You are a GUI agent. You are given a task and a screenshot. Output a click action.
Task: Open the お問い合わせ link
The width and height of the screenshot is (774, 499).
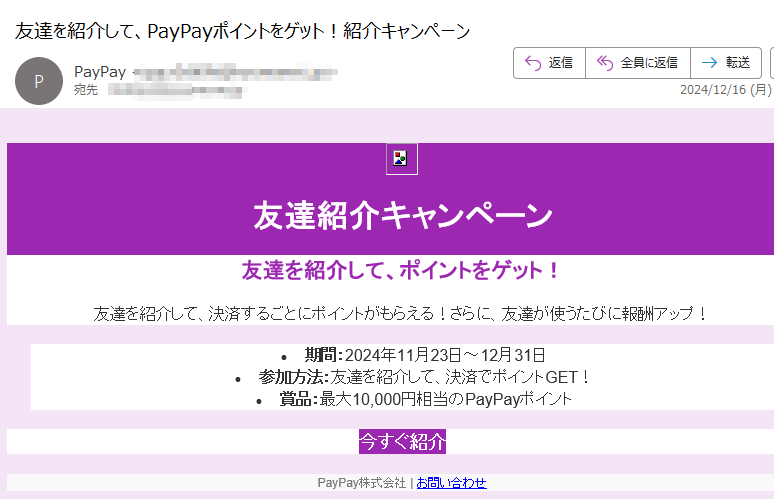click(x=452, y=483)
